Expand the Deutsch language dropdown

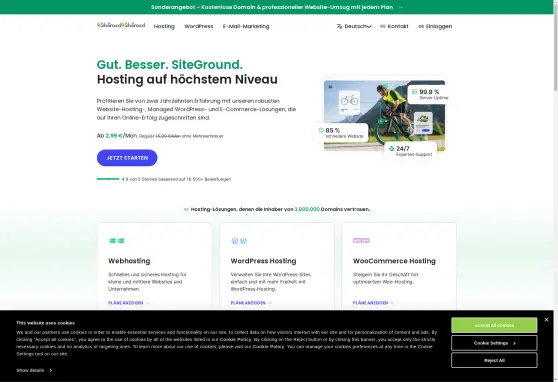coord(357,26)
